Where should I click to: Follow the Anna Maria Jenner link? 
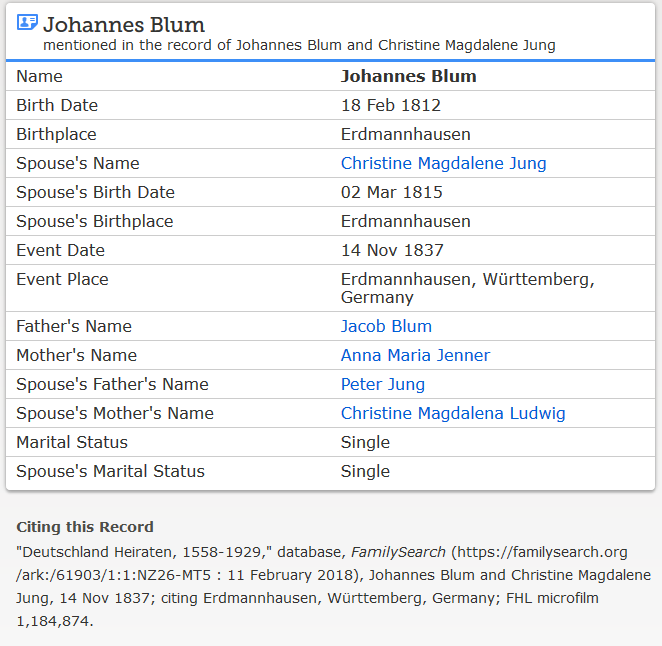tap(415, 355)
